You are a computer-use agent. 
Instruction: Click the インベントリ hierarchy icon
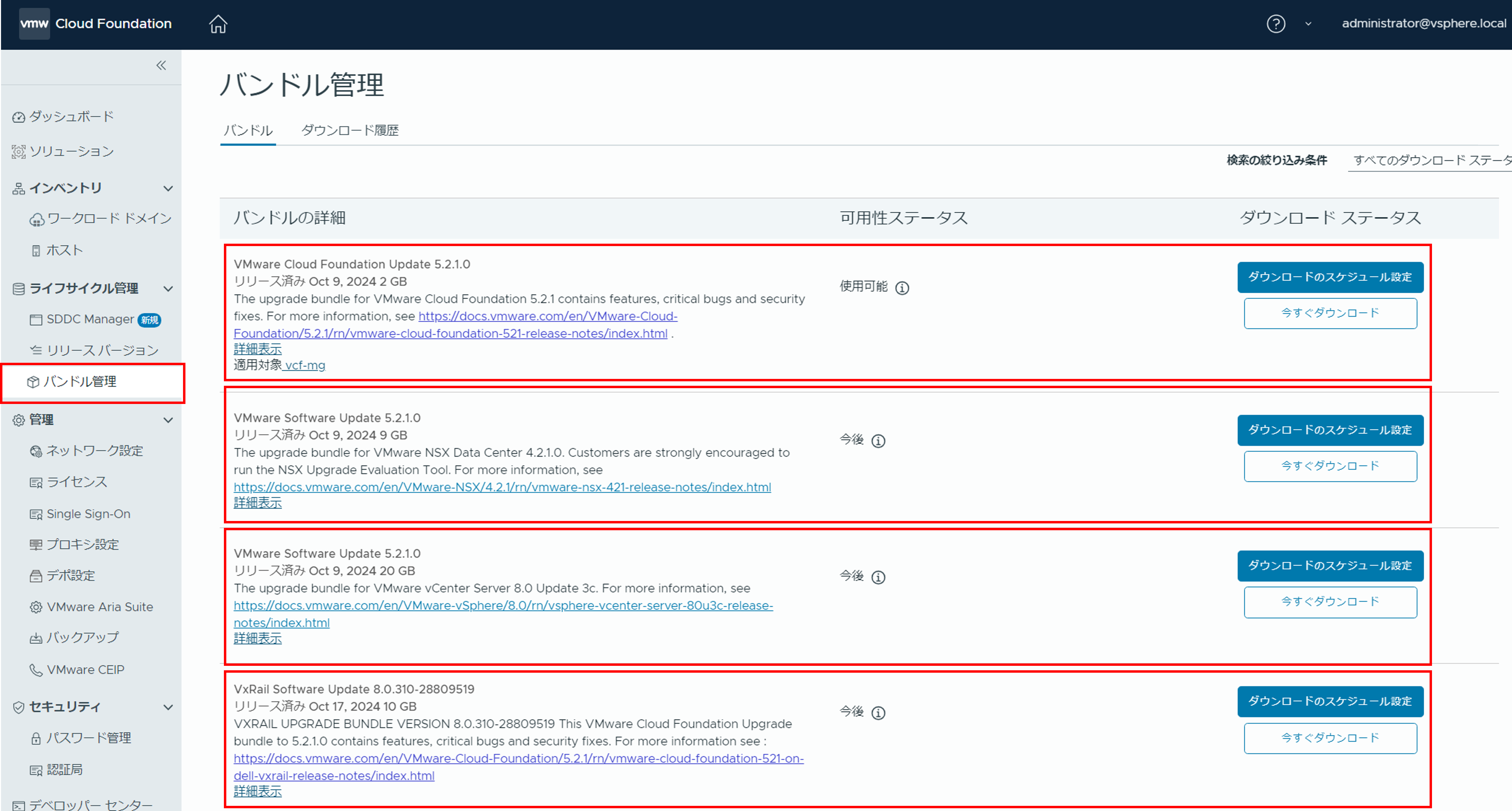coord(19,188)
